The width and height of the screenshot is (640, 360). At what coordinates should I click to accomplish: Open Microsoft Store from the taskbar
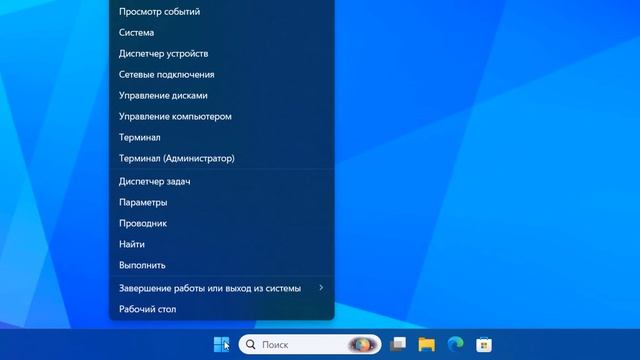484,344
